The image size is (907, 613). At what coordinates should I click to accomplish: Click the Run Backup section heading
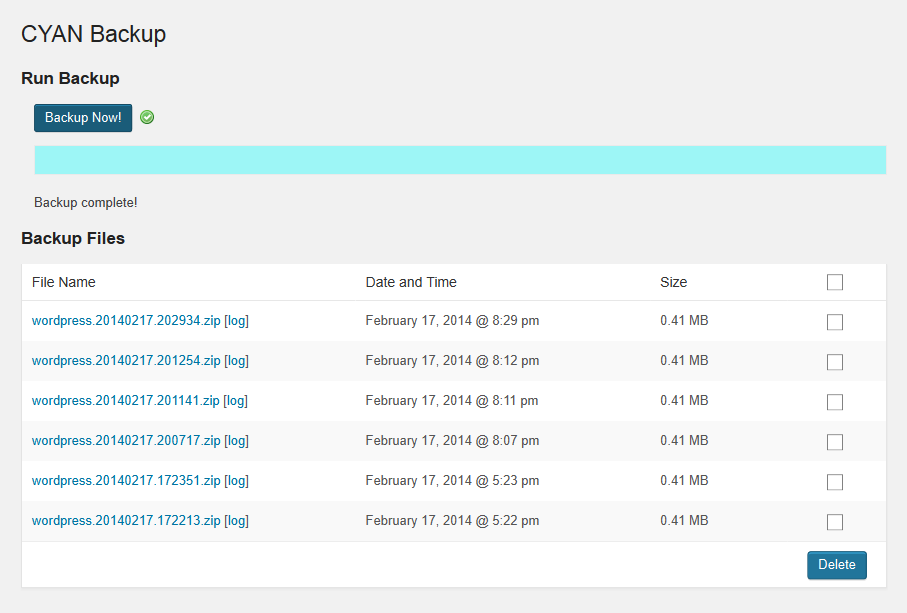[x=71, y=78]
